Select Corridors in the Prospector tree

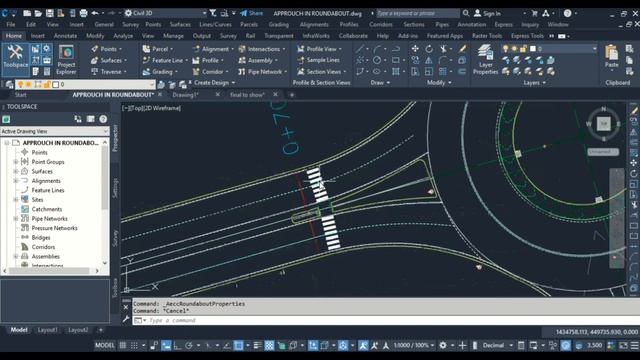tap(43, 247)
